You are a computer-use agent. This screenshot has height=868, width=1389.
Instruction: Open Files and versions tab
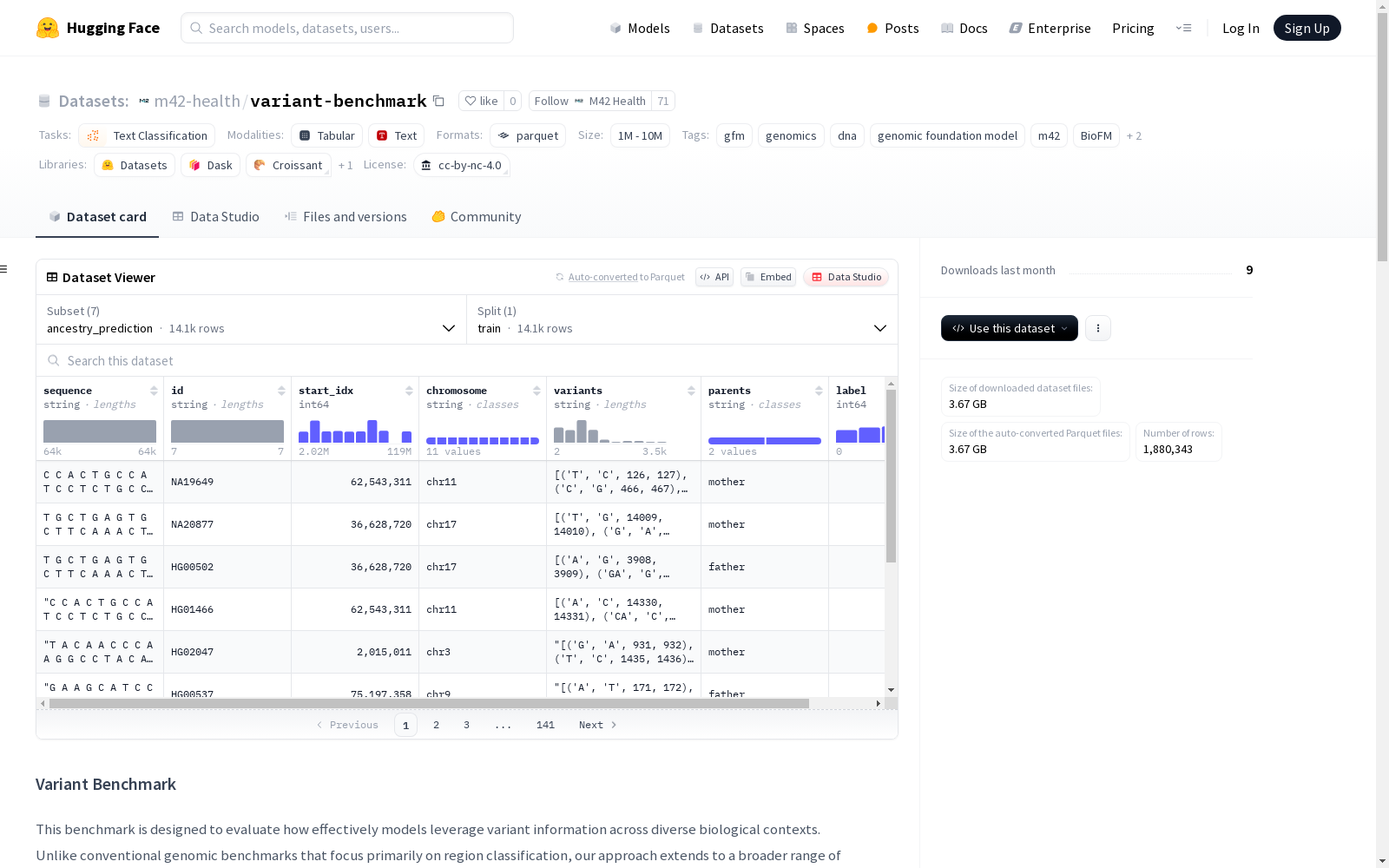coord(346,217)
